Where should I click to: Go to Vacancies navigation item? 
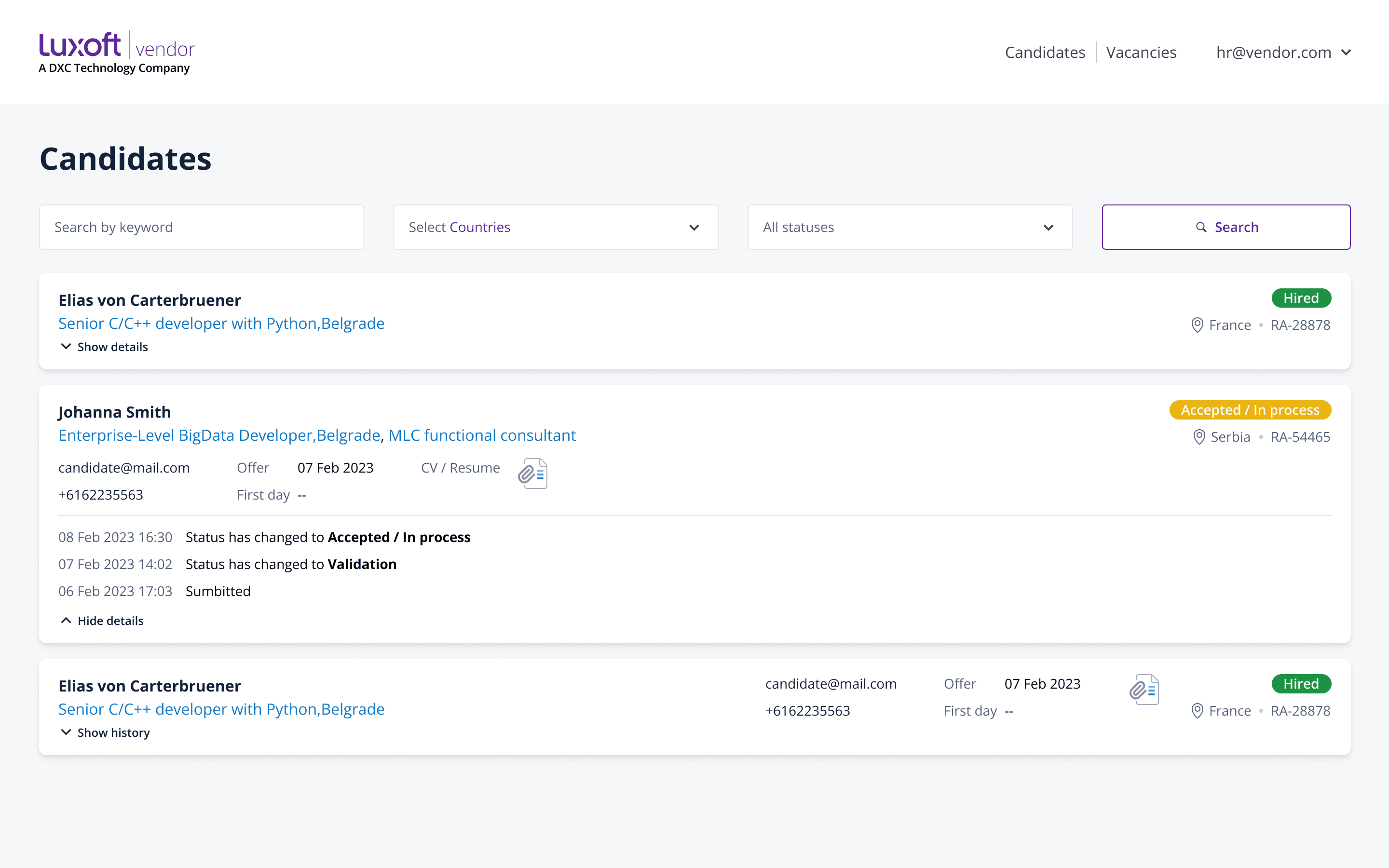(x=1141, y=53)
